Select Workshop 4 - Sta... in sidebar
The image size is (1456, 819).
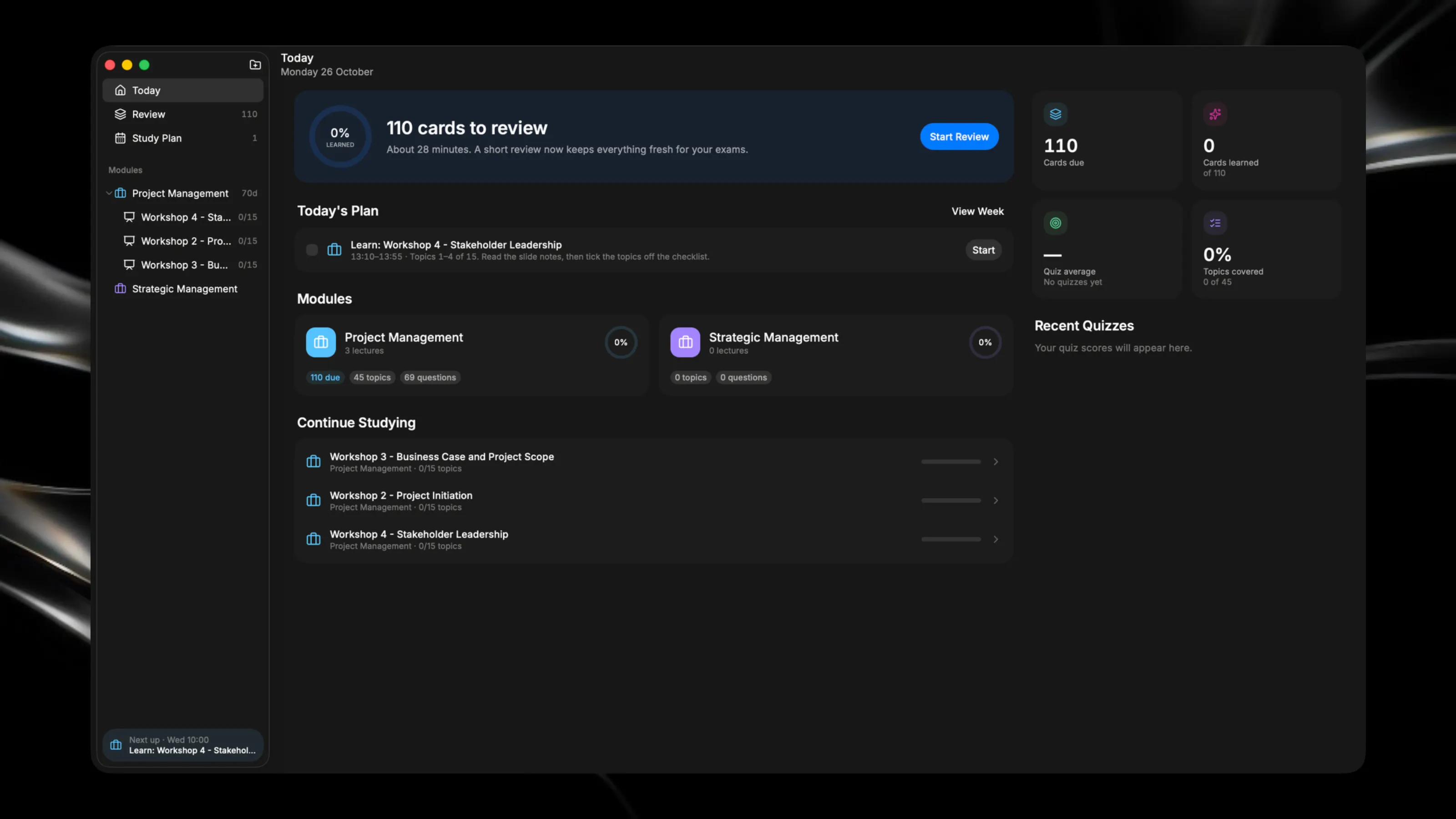[182, 217]
